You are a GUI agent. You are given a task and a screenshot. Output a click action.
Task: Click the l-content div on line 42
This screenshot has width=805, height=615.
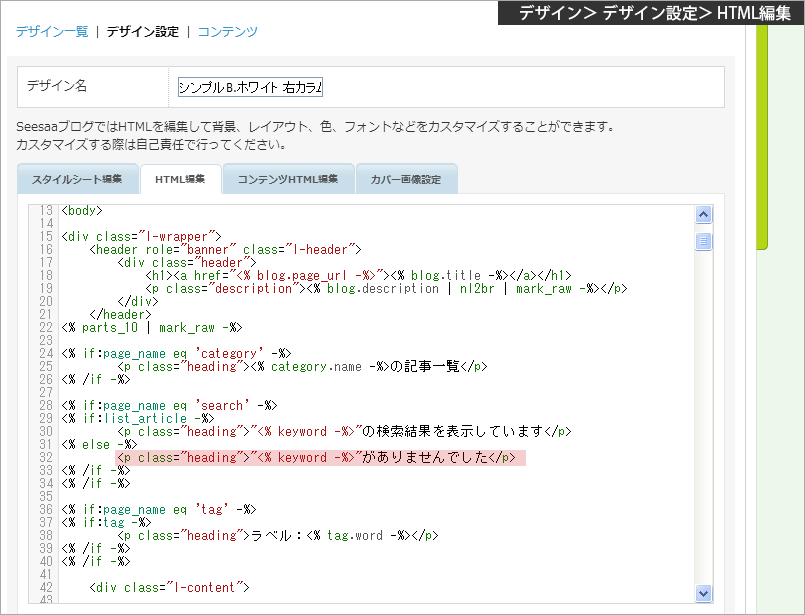[x=169, y=587]
